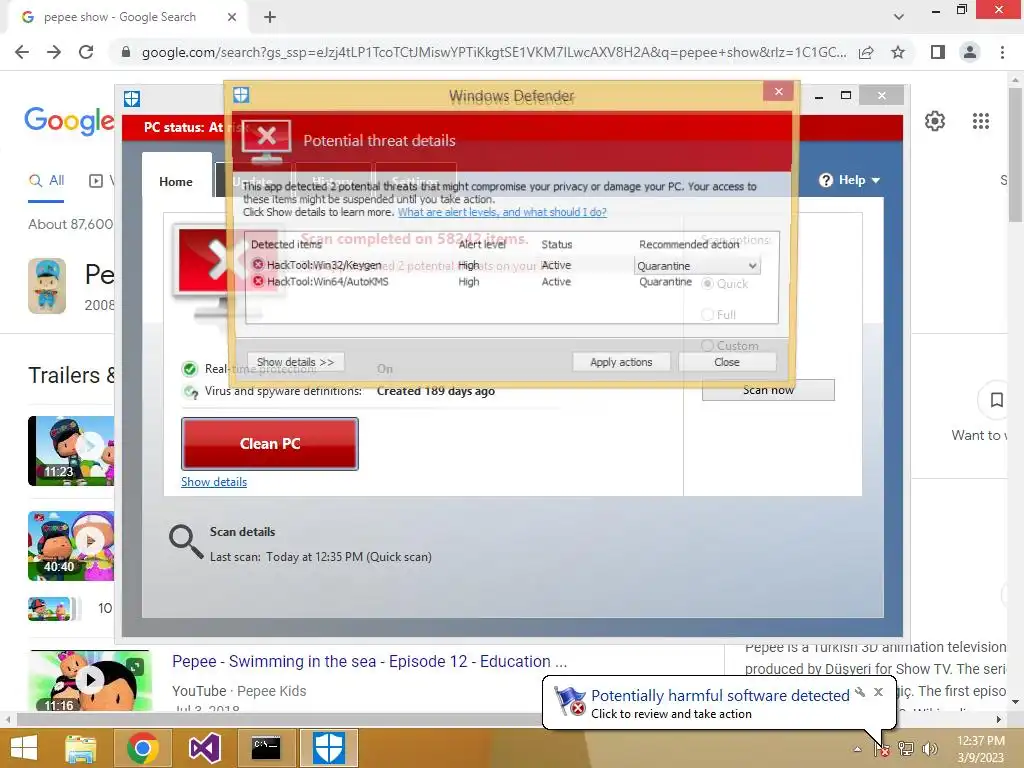Viewport: 1024px width, 768px height.
Task: Open network tray icon
Action: (906, 749)
